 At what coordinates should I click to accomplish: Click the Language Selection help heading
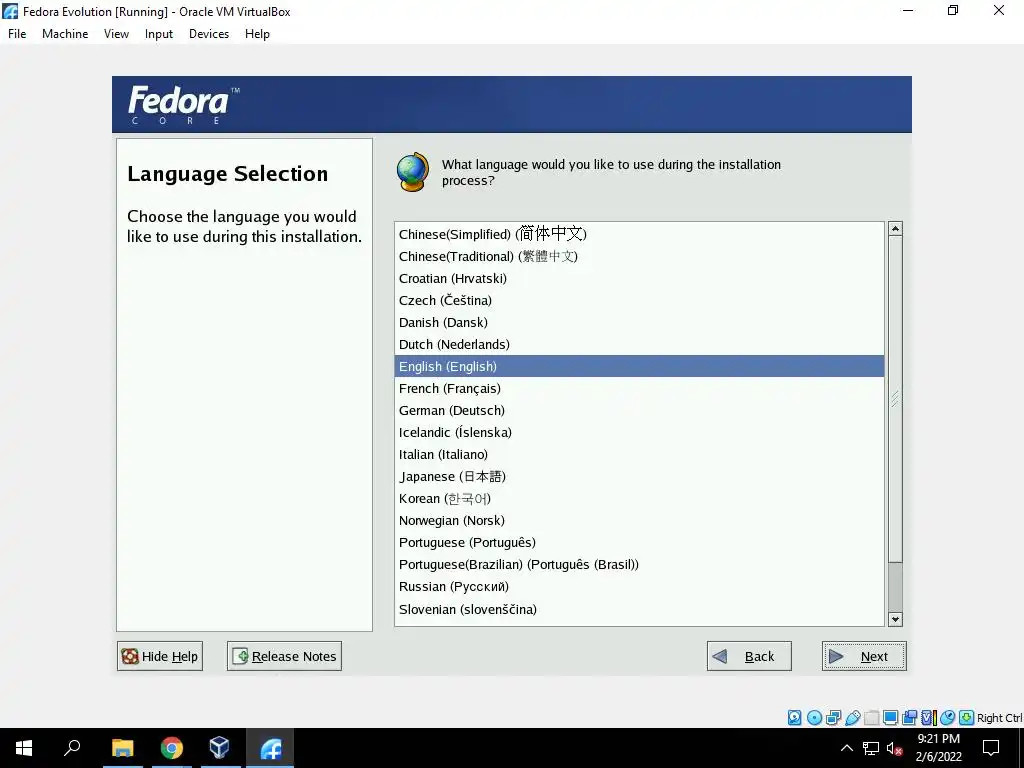pos(227,174)
